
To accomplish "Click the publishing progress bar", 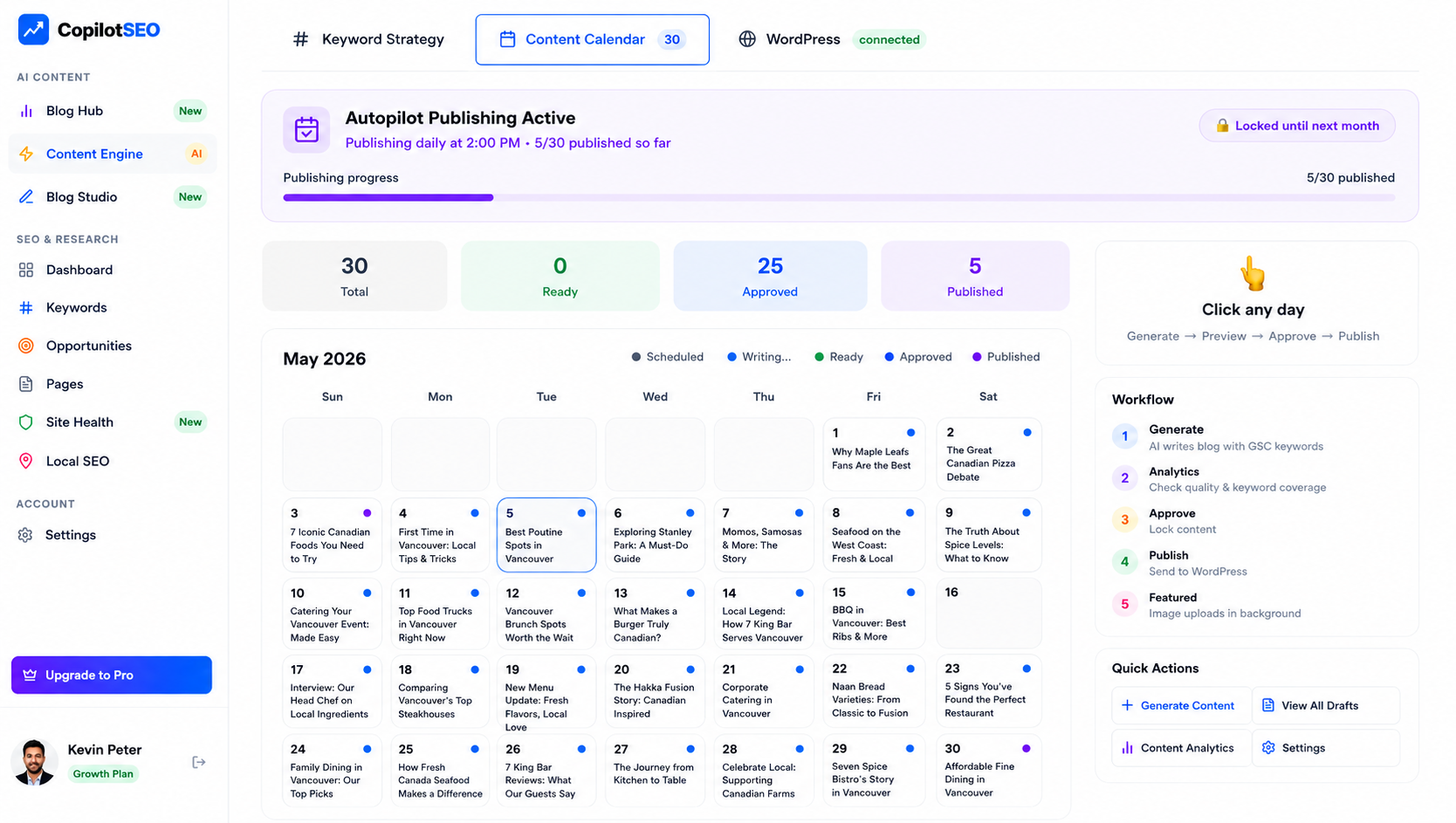I will tap(839, 198).
